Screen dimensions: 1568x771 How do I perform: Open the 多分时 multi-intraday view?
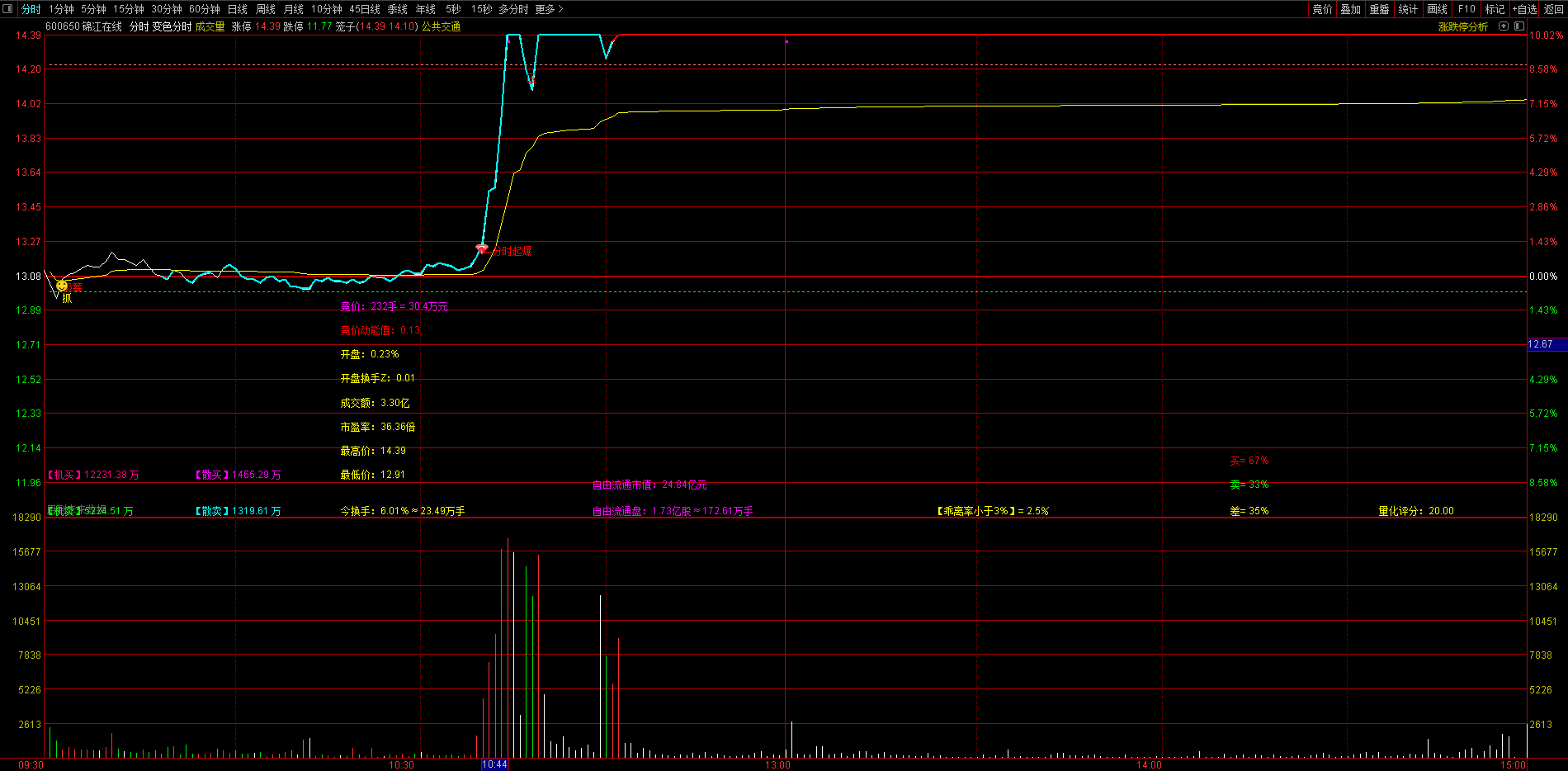[513, 9]
